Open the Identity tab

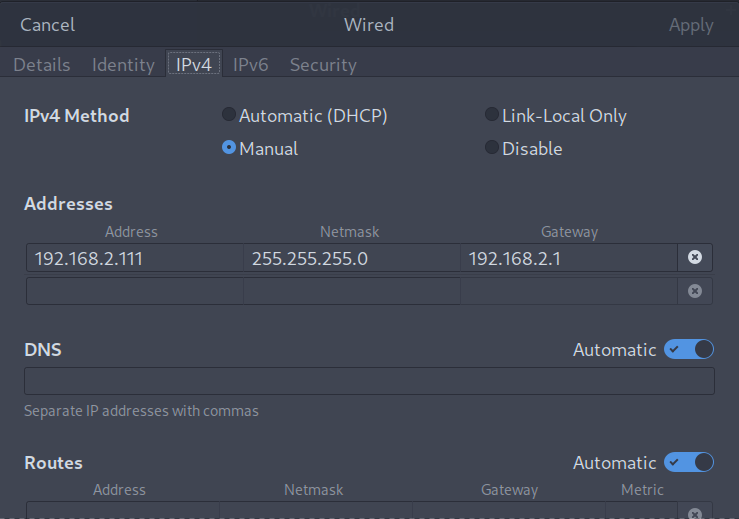tap(123, 65)
